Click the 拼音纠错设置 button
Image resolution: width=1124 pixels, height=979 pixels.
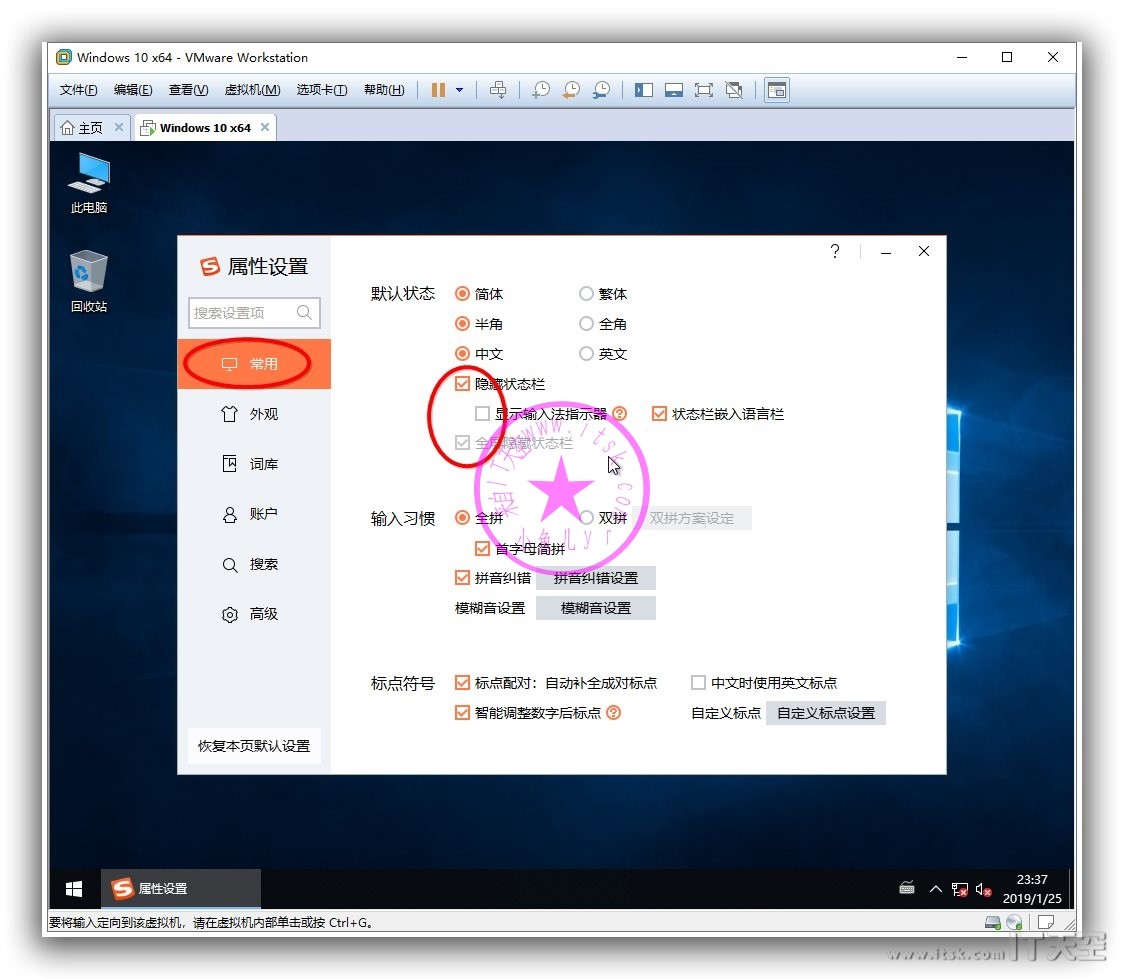click(x=596, y=578)
